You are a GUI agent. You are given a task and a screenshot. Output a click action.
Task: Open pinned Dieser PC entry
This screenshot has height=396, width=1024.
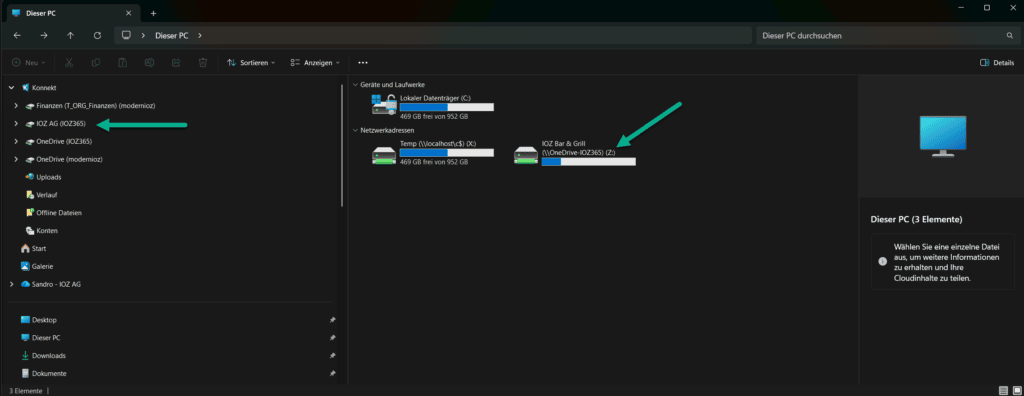coord(40,338)
